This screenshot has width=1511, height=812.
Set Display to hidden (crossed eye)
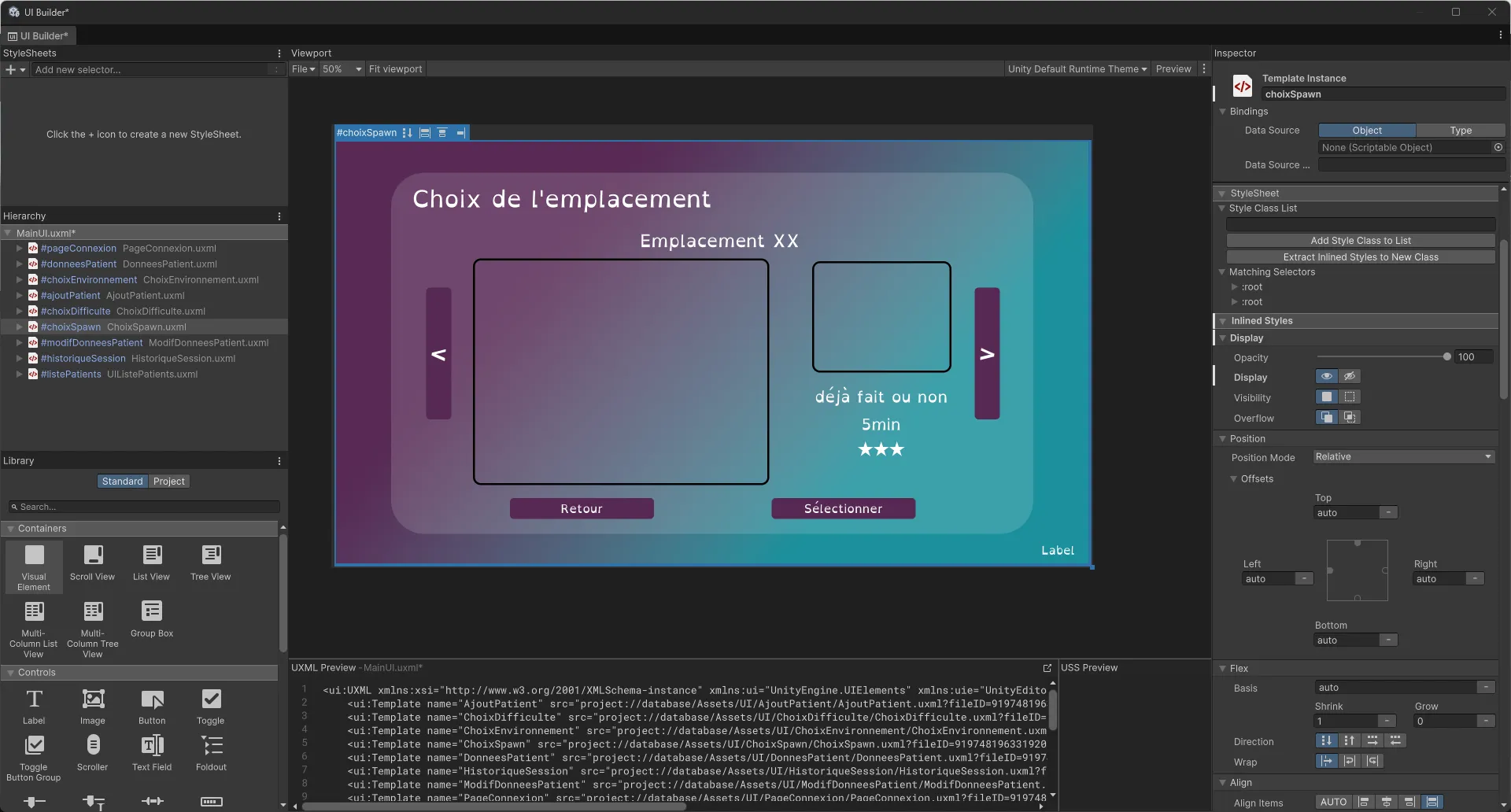tap(1350, 377)
